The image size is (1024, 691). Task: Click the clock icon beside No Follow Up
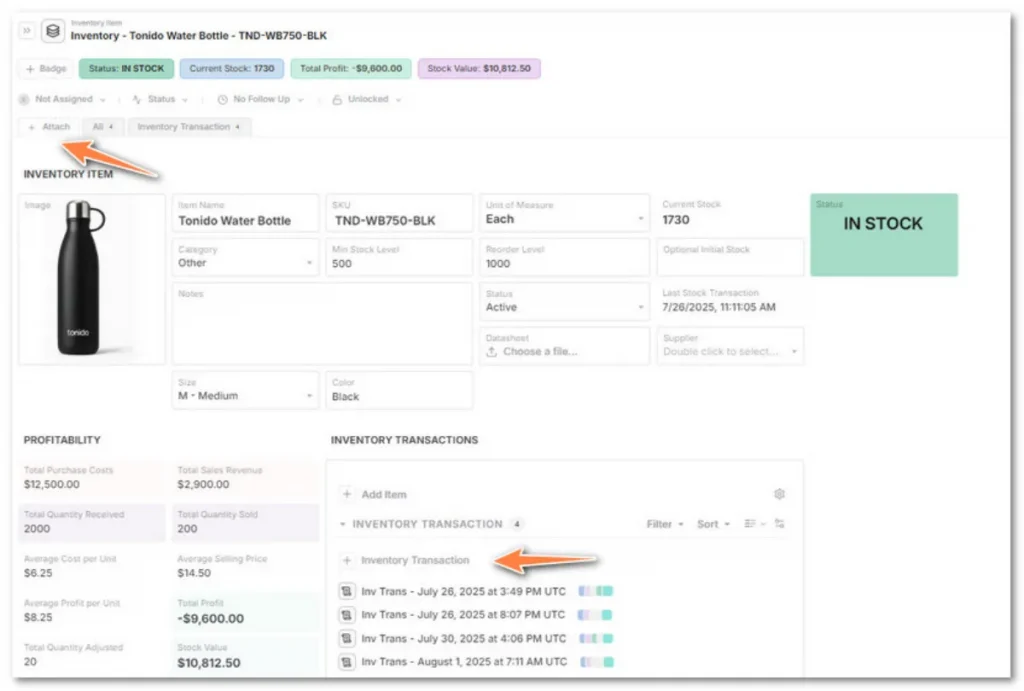222,99
